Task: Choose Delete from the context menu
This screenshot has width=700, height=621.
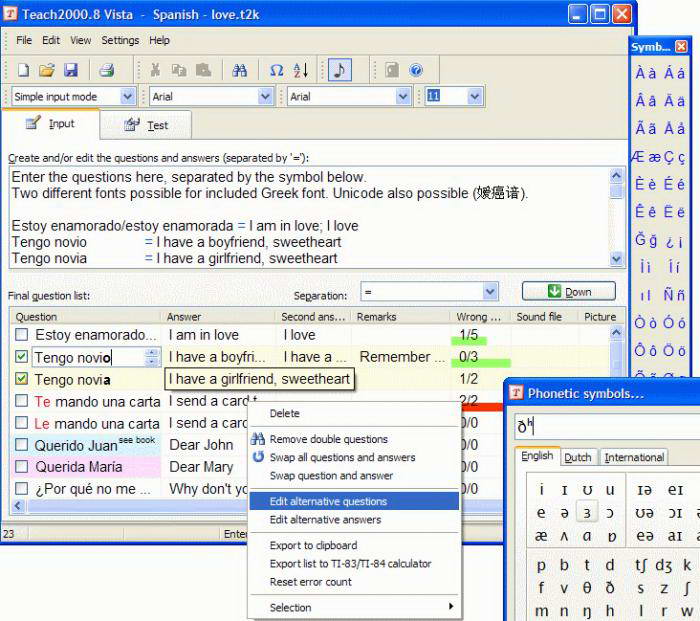Action: 354,413
